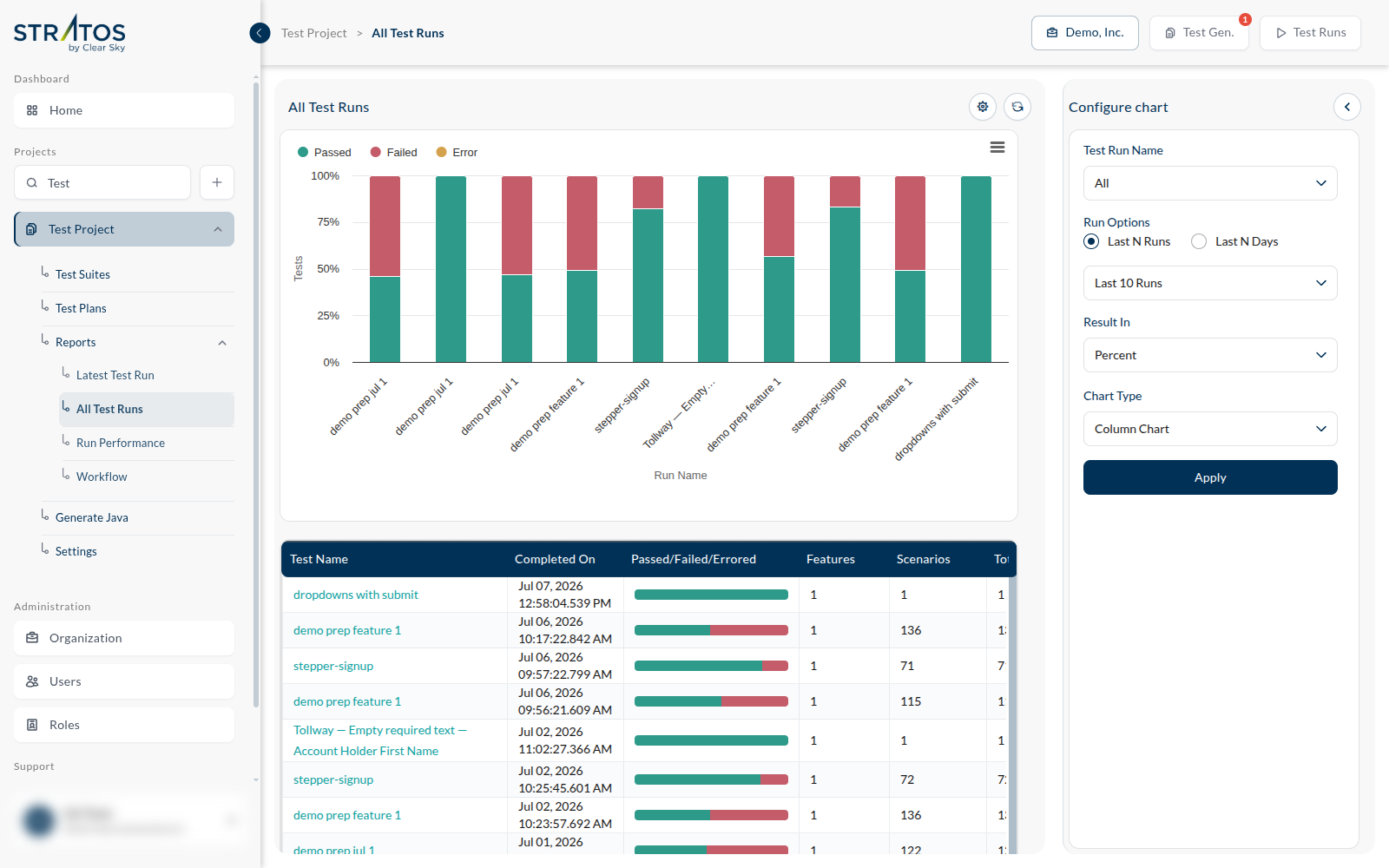Open chart settings gear icon

(983, 107)
